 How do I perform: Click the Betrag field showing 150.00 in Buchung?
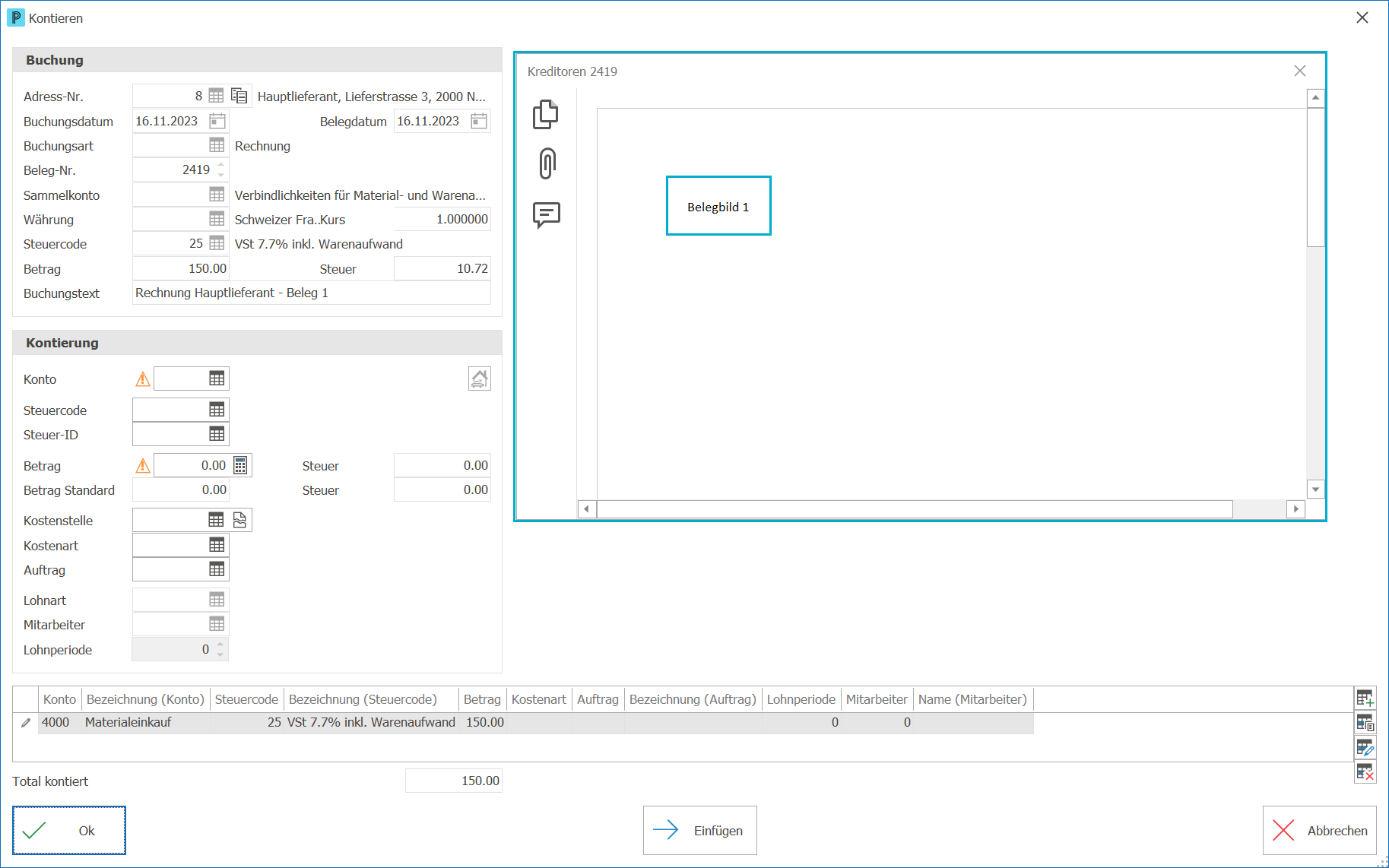pos(181,268)
